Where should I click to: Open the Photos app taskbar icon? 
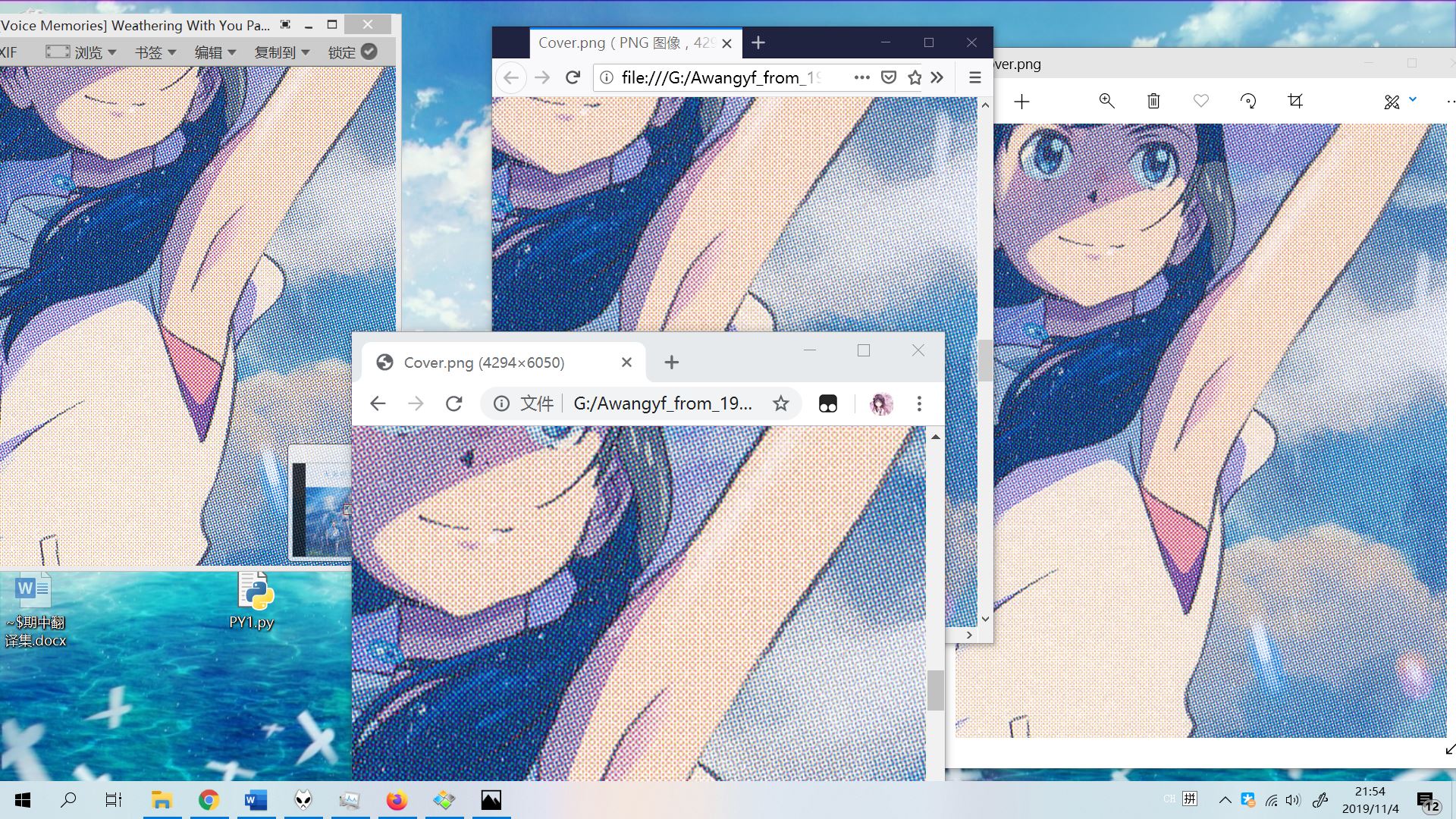(x=491, y=800)
